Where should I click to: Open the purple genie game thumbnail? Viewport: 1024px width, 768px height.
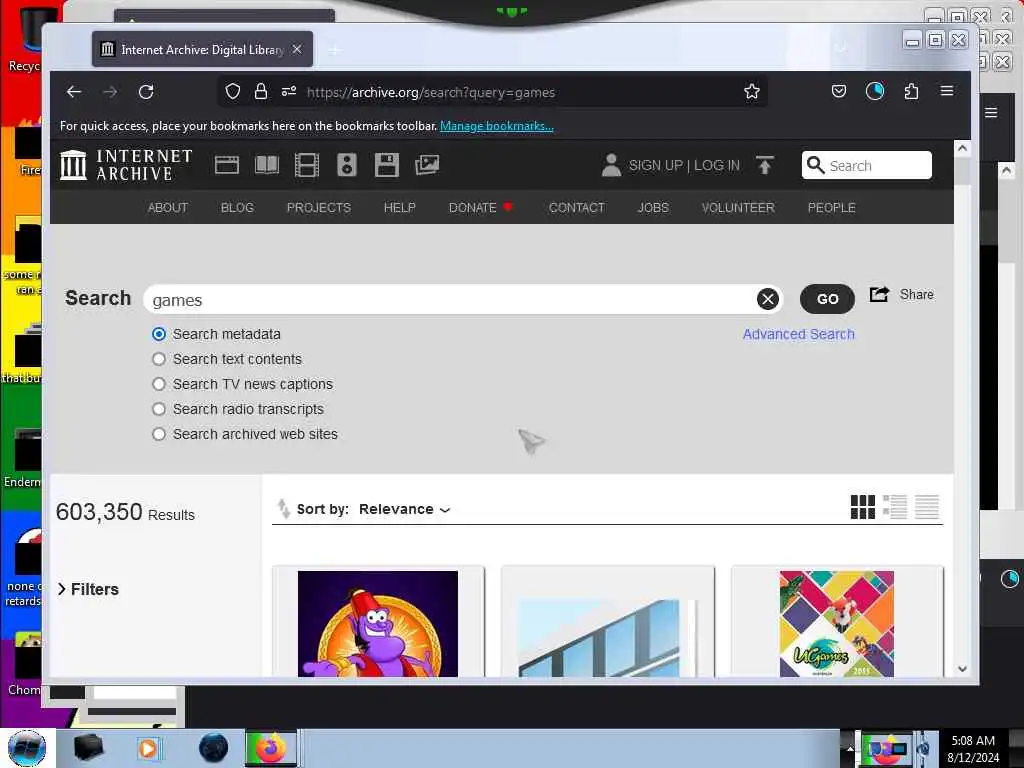pyautogui.click(x=378, y=624)
